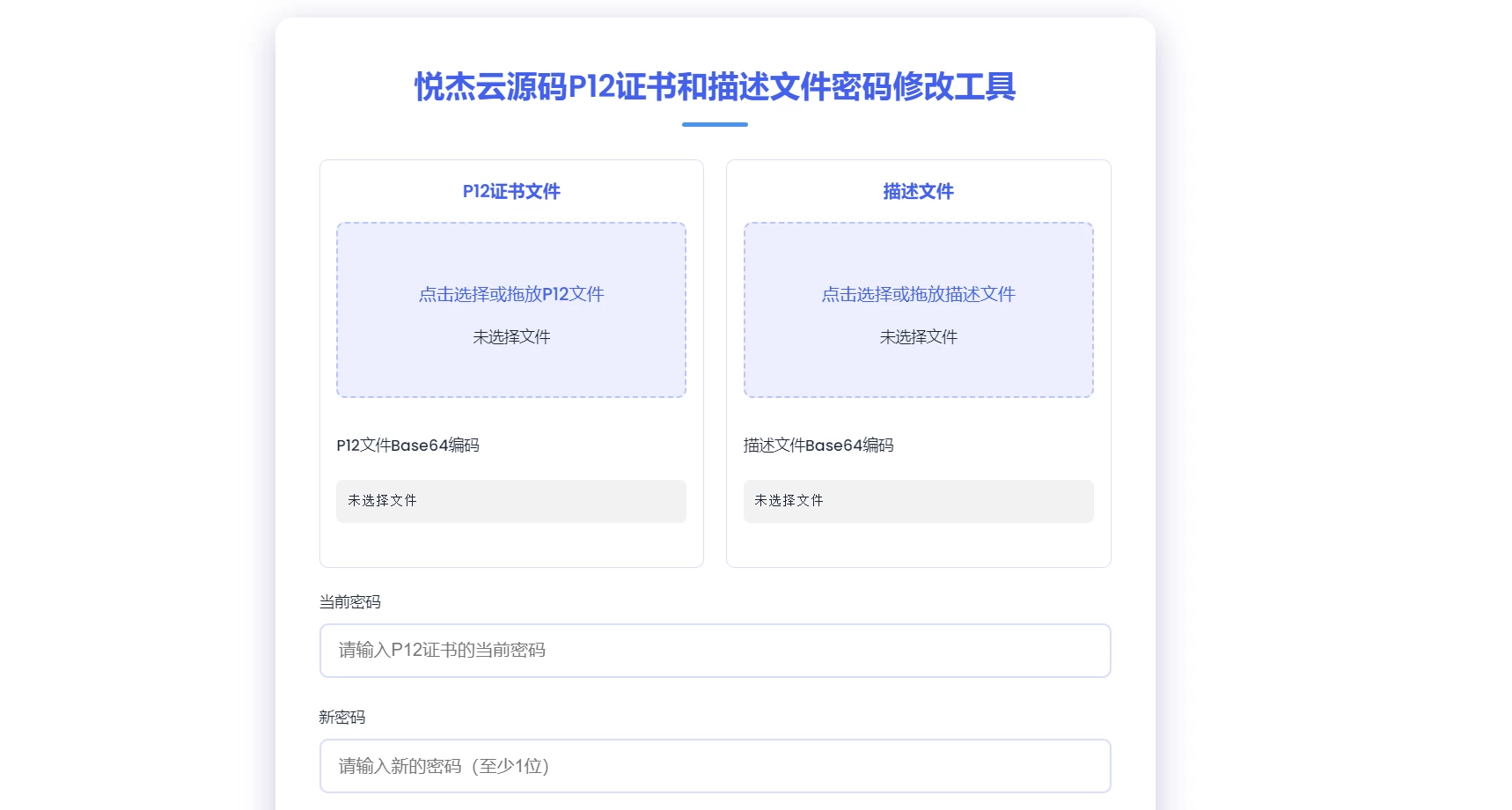Select the 新密码 label
The width and height of the screenshot is (1512, 810).
343,718
